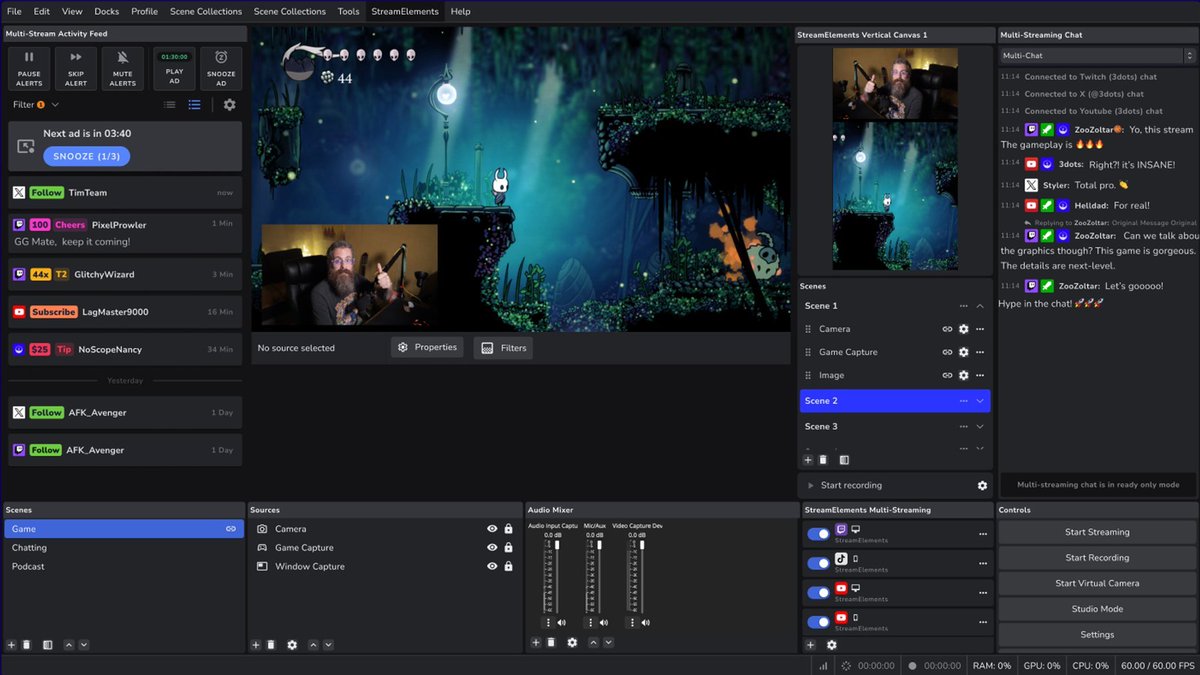
Task: Open scene filters icon in the bottom Scenes dock
Action: coord(47,645)
